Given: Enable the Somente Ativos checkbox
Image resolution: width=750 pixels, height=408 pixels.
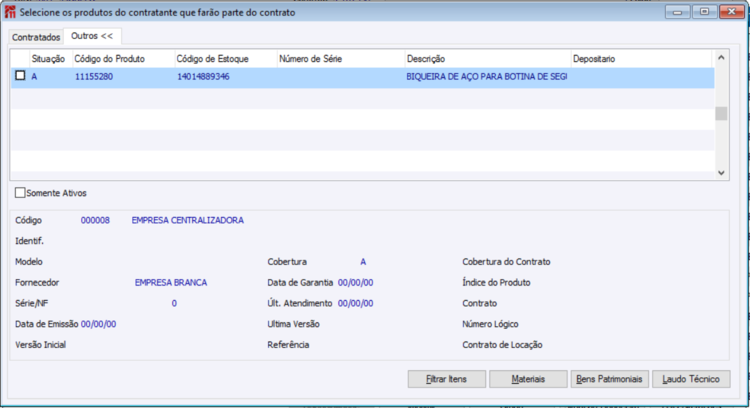Looking at the screenshot, I should (x=20, y=193).
